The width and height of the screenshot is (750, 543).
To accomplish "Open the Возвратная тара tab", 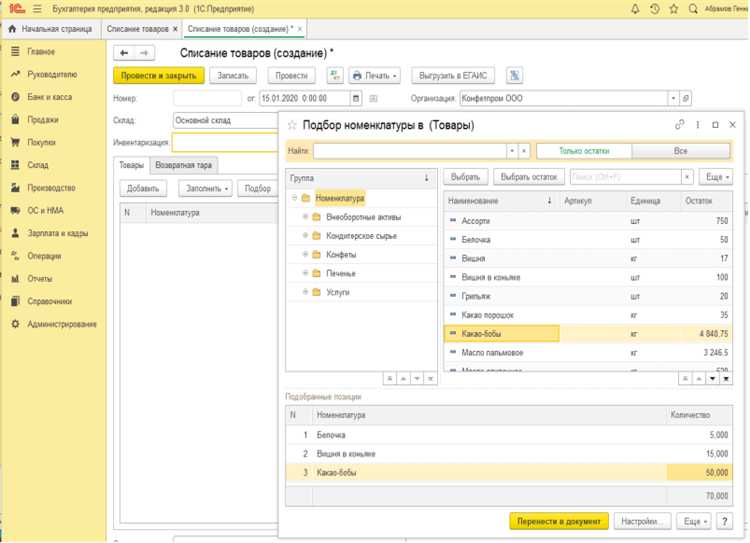I will [183, 165].
